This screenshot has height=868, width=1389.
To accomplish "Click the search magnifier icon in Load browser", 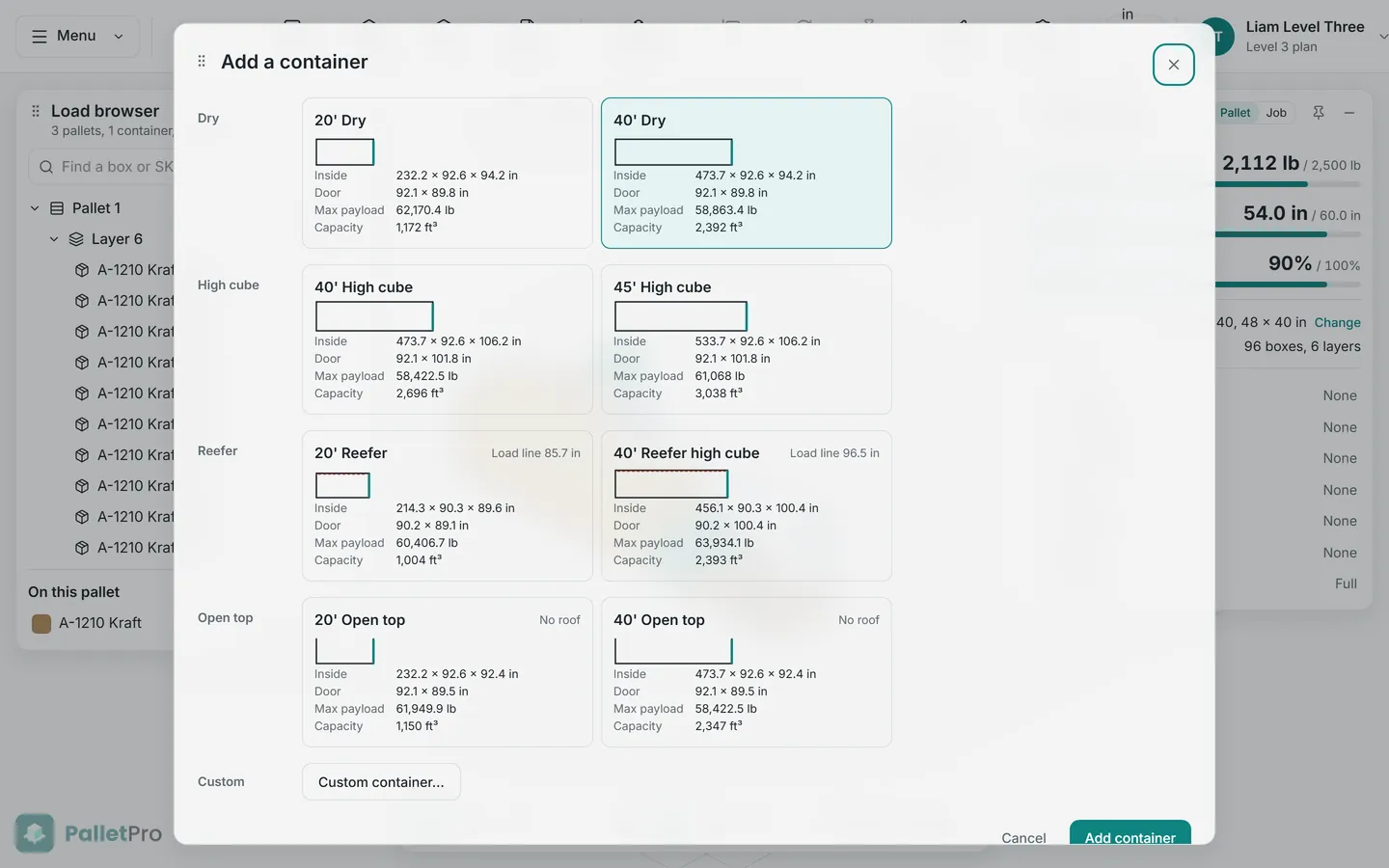I will point(46,167).
